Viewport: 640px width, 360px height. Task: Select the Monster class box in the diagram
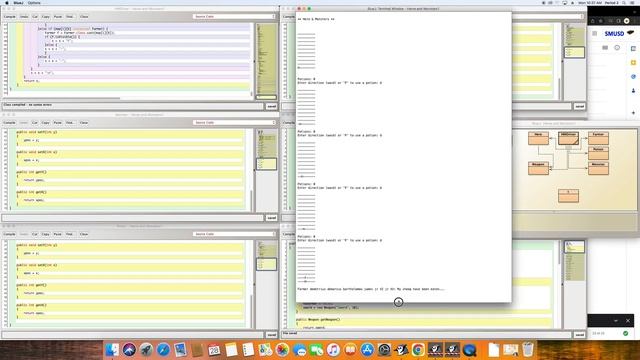click(x=598, y=168)
